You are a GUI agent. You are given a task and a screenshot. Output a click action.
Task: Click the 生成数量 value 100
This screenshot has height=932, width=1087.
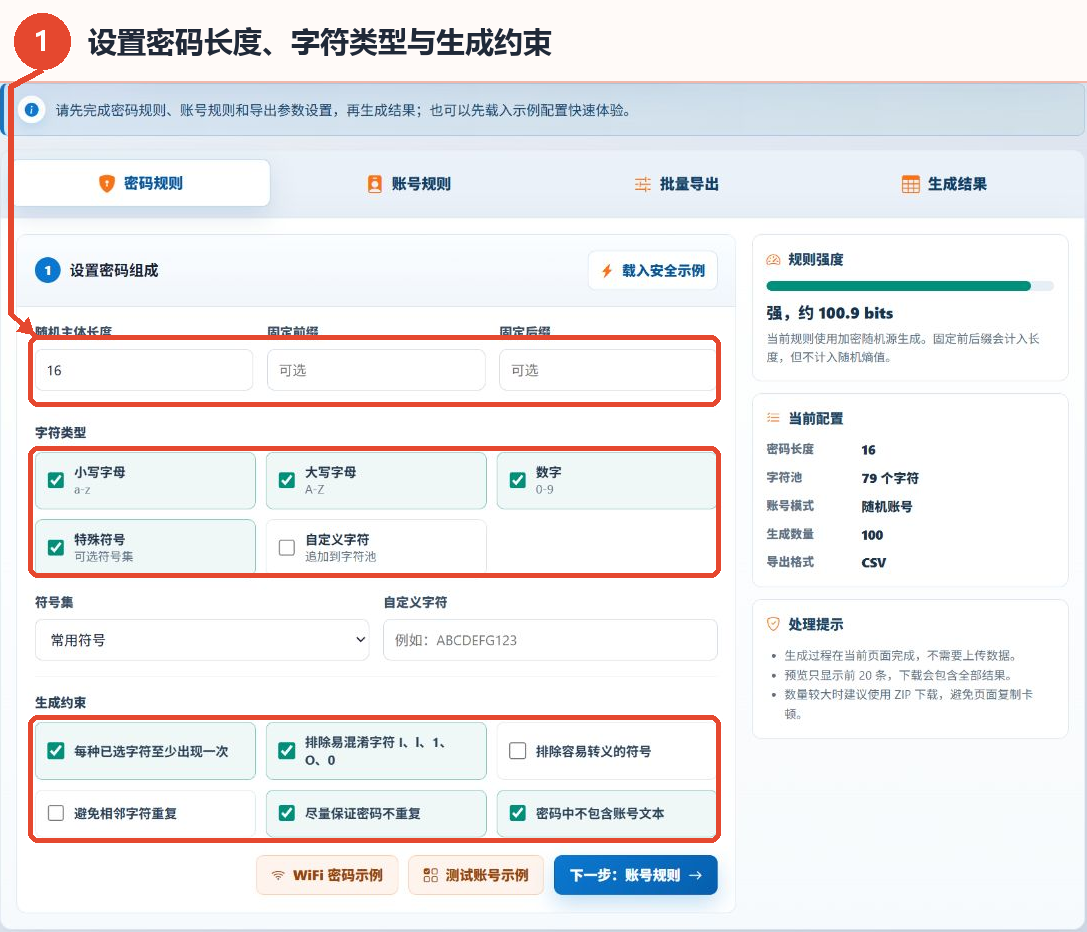pos(872,535)
